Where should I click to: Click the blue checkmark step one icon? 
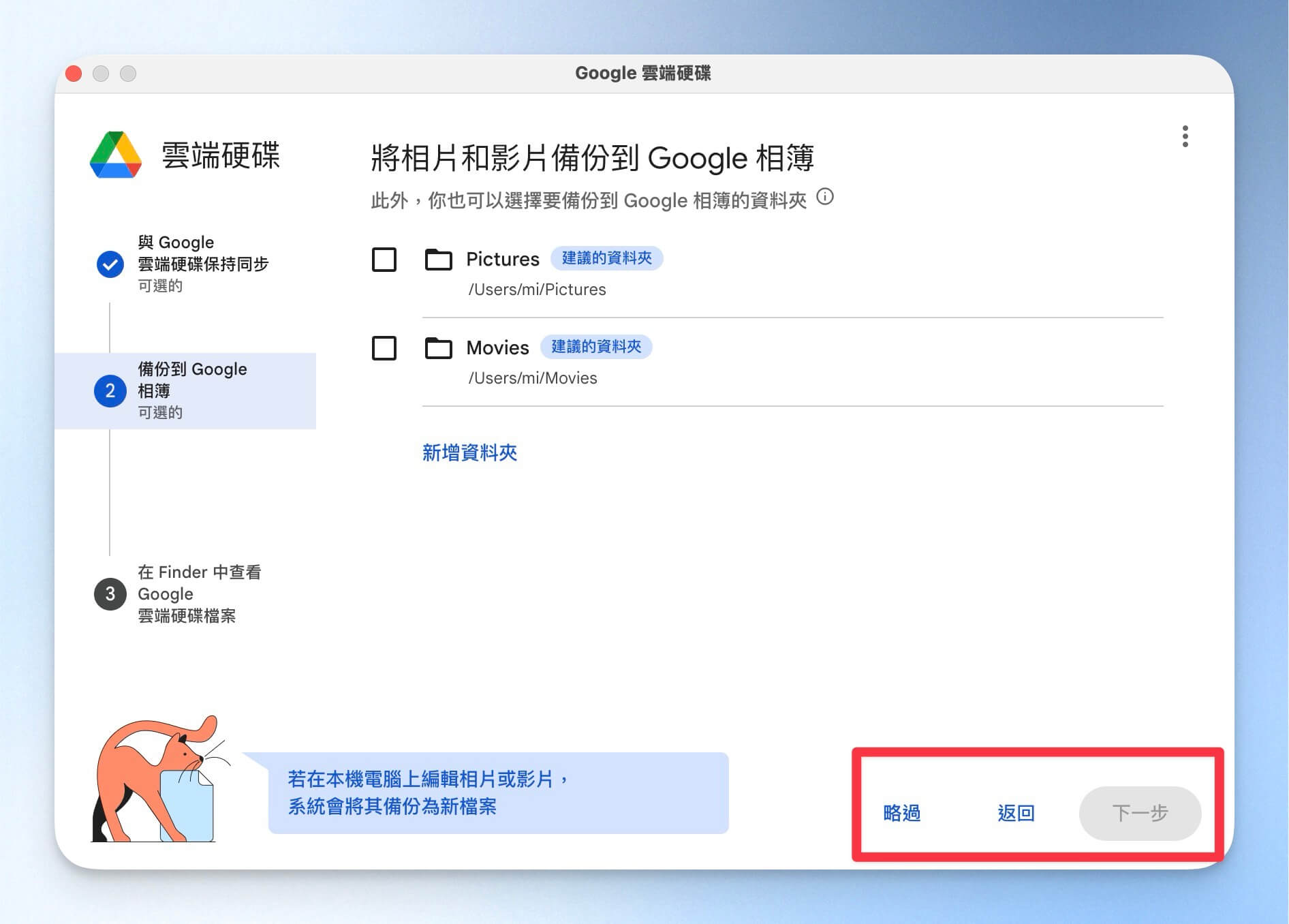[110, 264]
